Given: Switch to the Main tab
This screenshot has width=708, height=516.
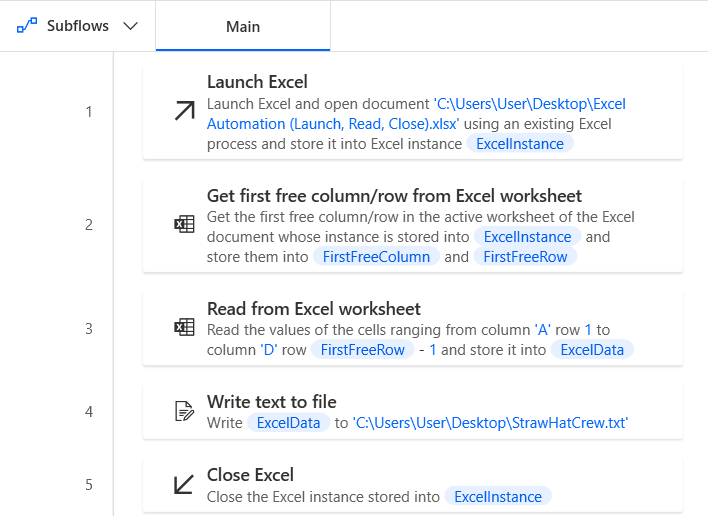Looking at the screenshot, I should 243,26.
